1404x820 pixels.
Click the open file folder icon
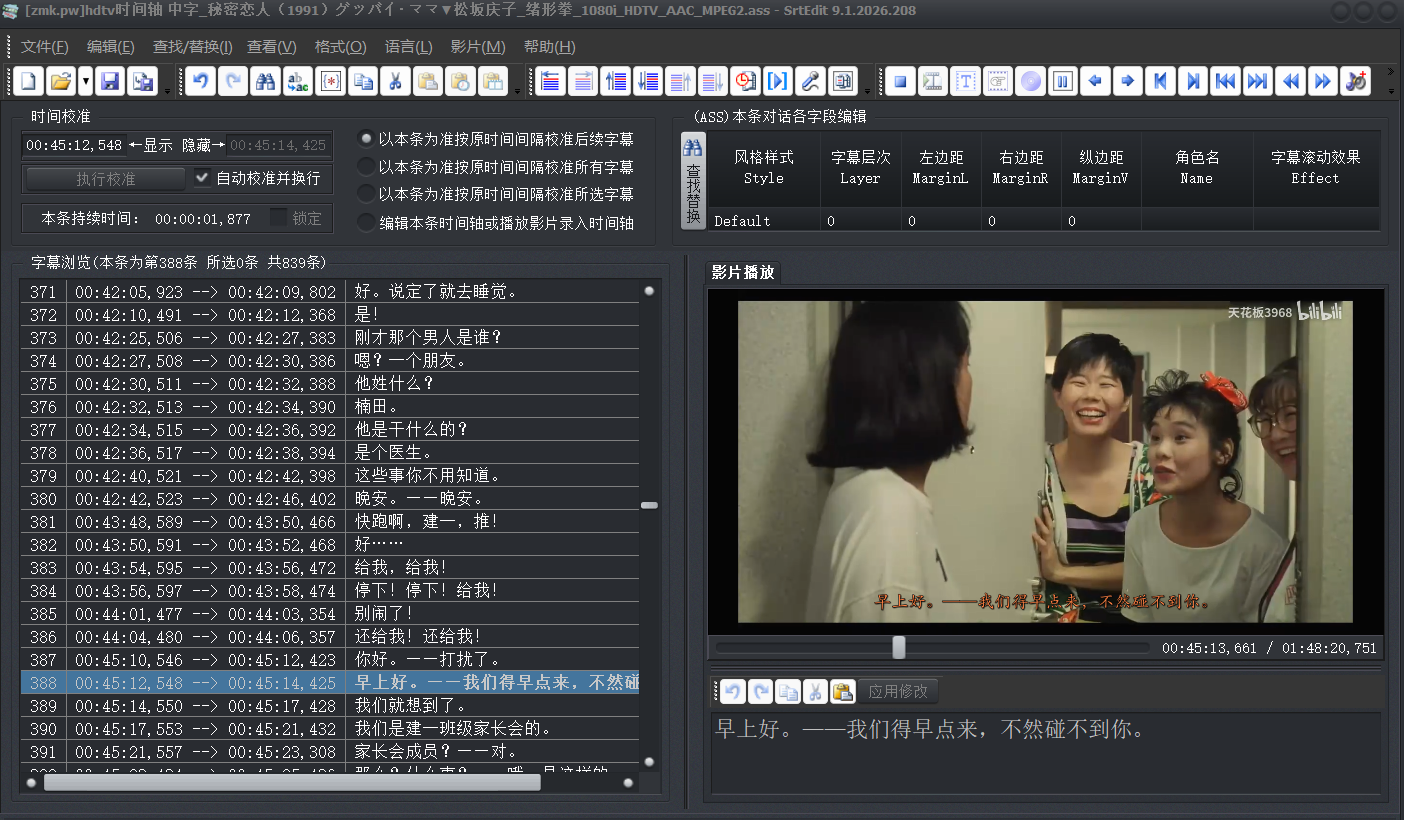click(61, 81)
